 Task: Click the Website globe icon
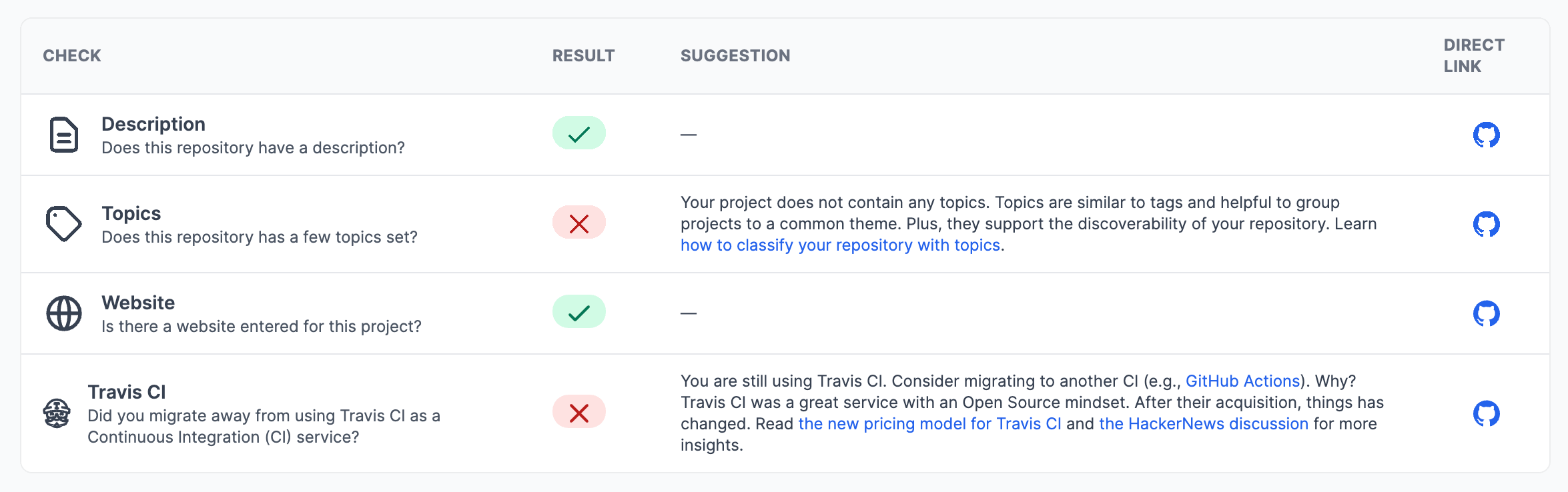coord(63,313)
